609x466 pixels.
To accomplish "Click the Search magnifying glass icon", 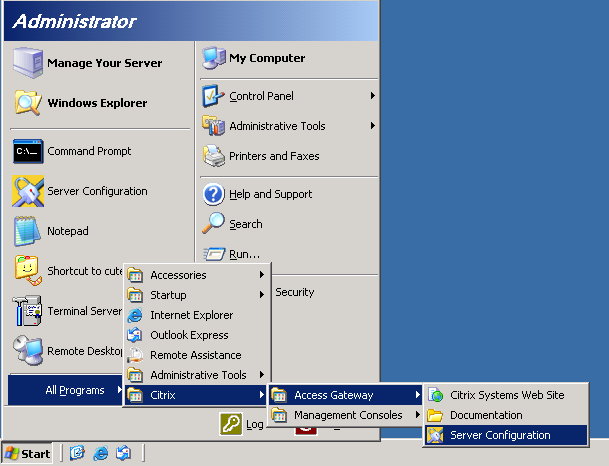I will click(x=213, y=223).
